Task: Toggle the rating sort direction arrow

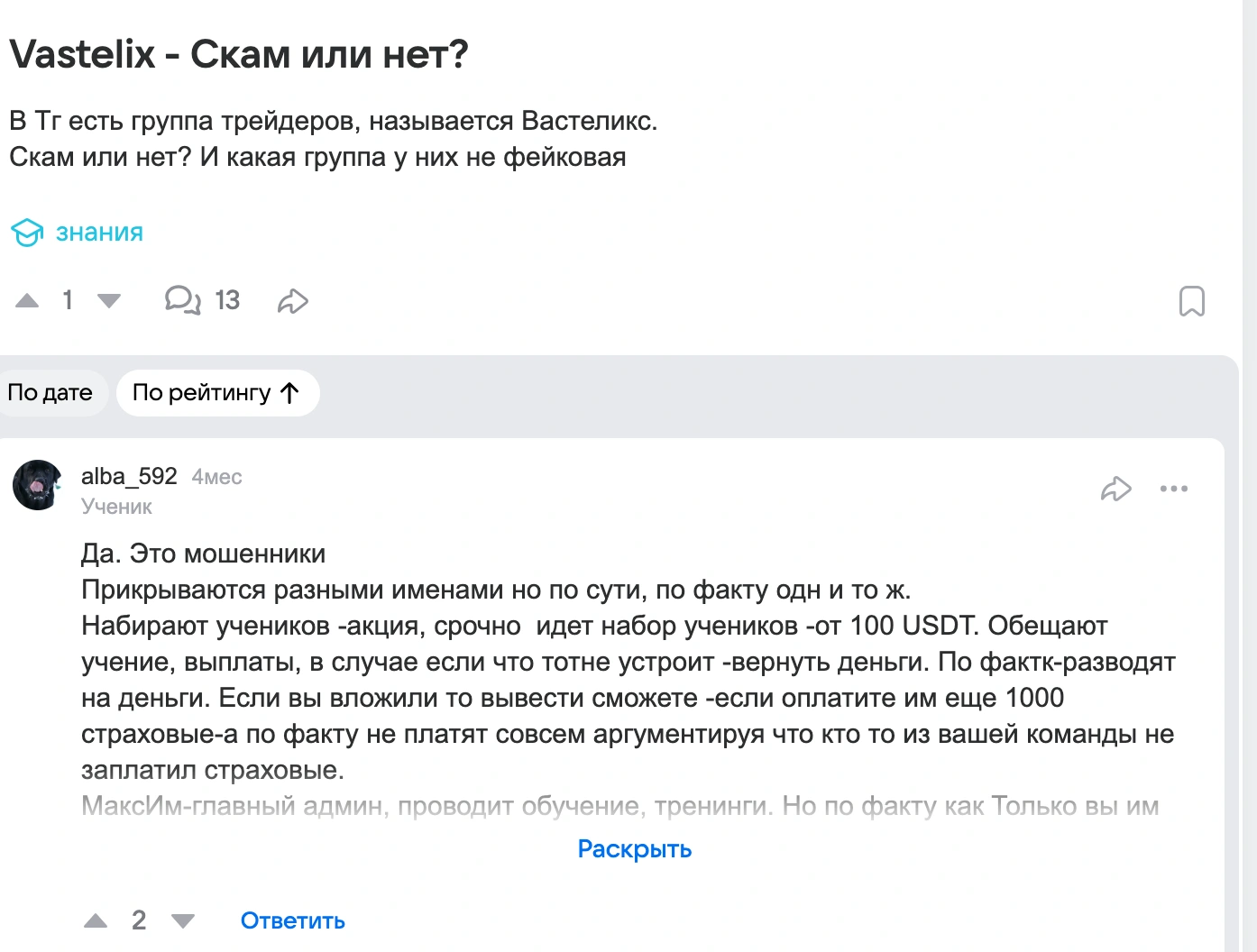Action: (289, 393)
